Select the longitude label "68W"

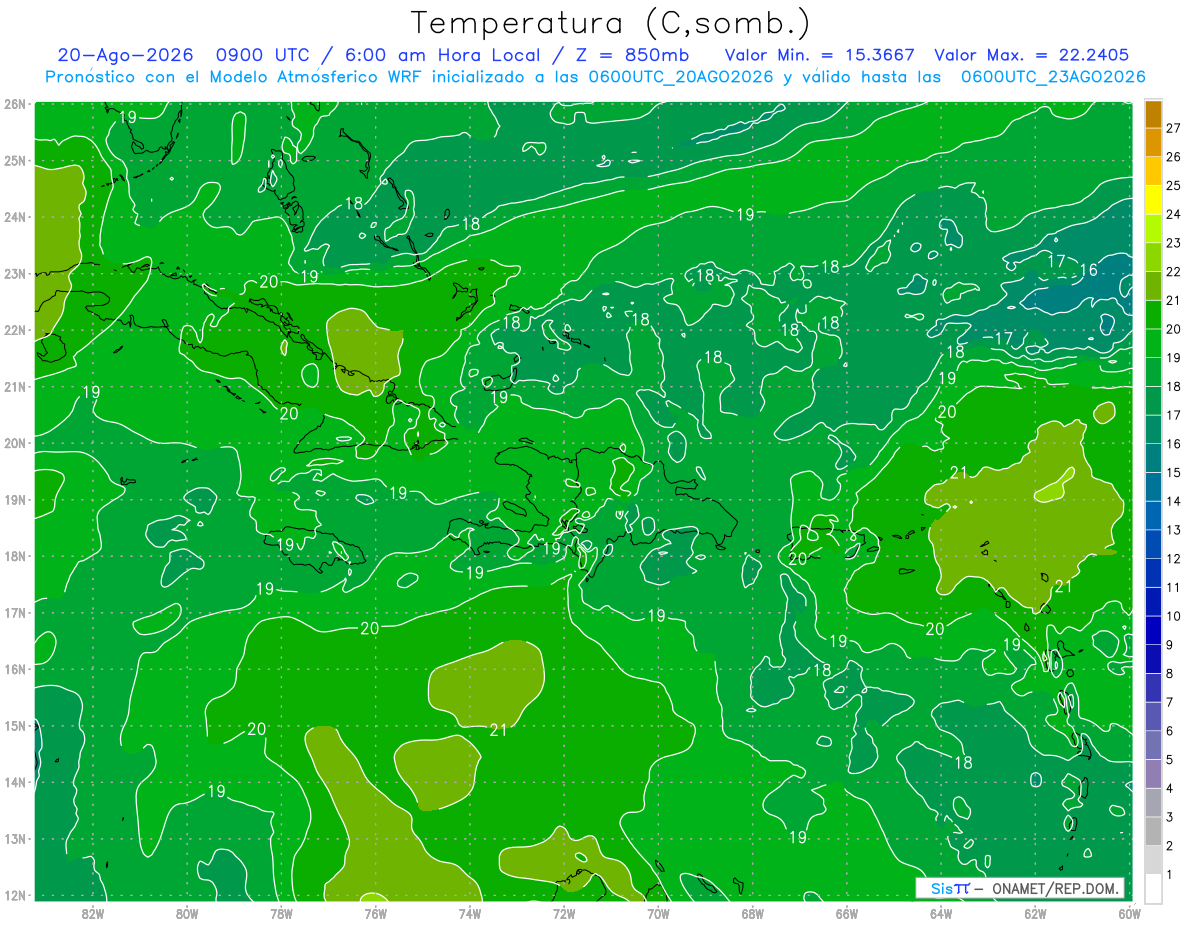(752, 912)
